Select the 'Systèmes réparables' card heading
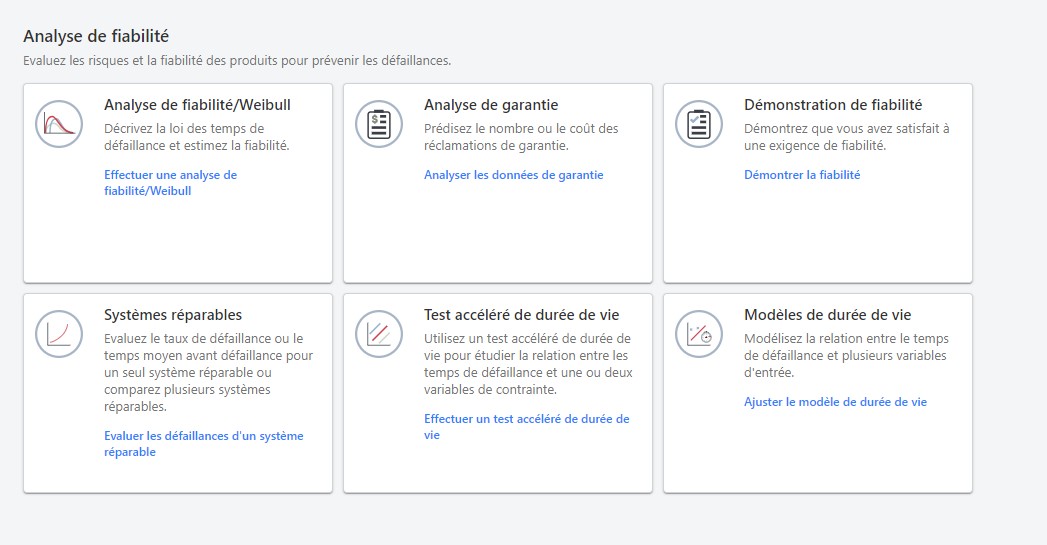 pos(172,314)
